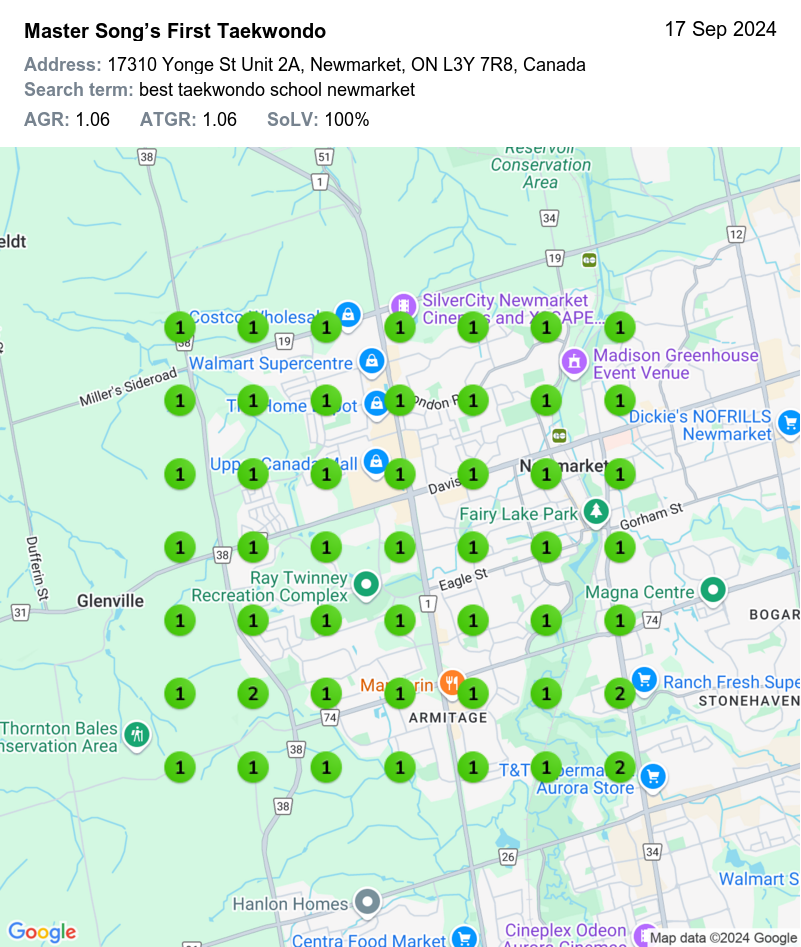The height and width of the screenshot is (947, 801).
Task: Click the route 51 highway shield
Action: coord(324,157)
